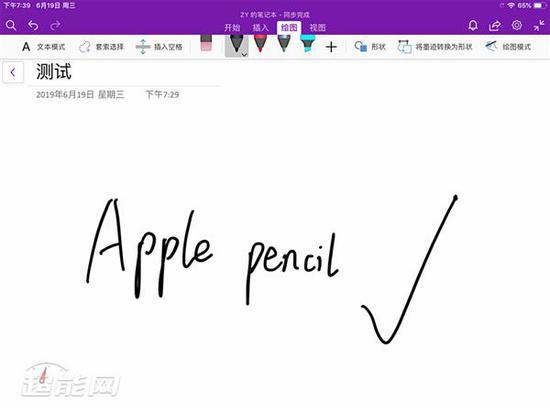Select the dark blue-tipped pen

pos(284,43)
